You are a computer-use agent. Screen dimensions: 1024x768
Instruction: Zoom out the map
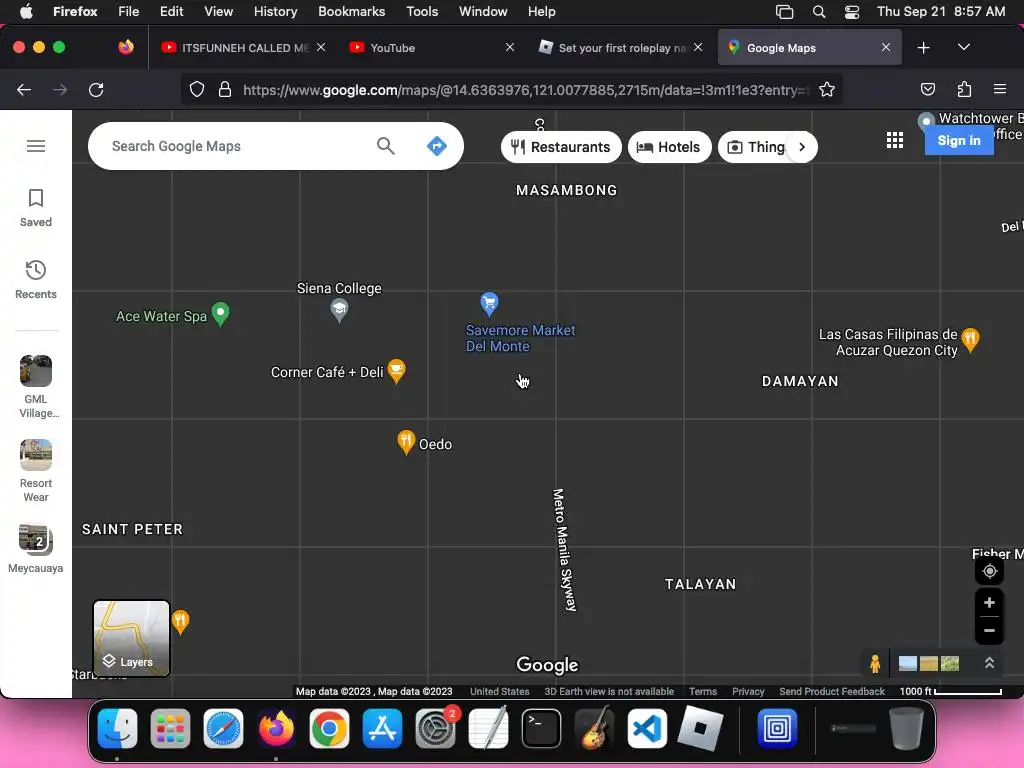pyautogui.click(x=989, y=631)
